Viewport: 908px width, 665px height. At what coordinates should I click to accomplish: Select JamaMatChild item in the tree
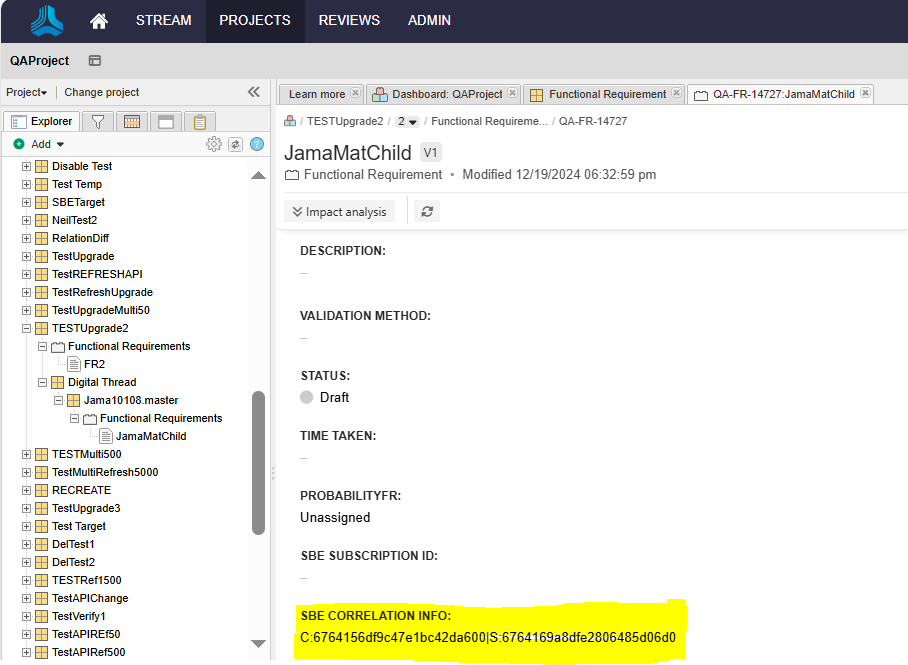click(151, 436)
